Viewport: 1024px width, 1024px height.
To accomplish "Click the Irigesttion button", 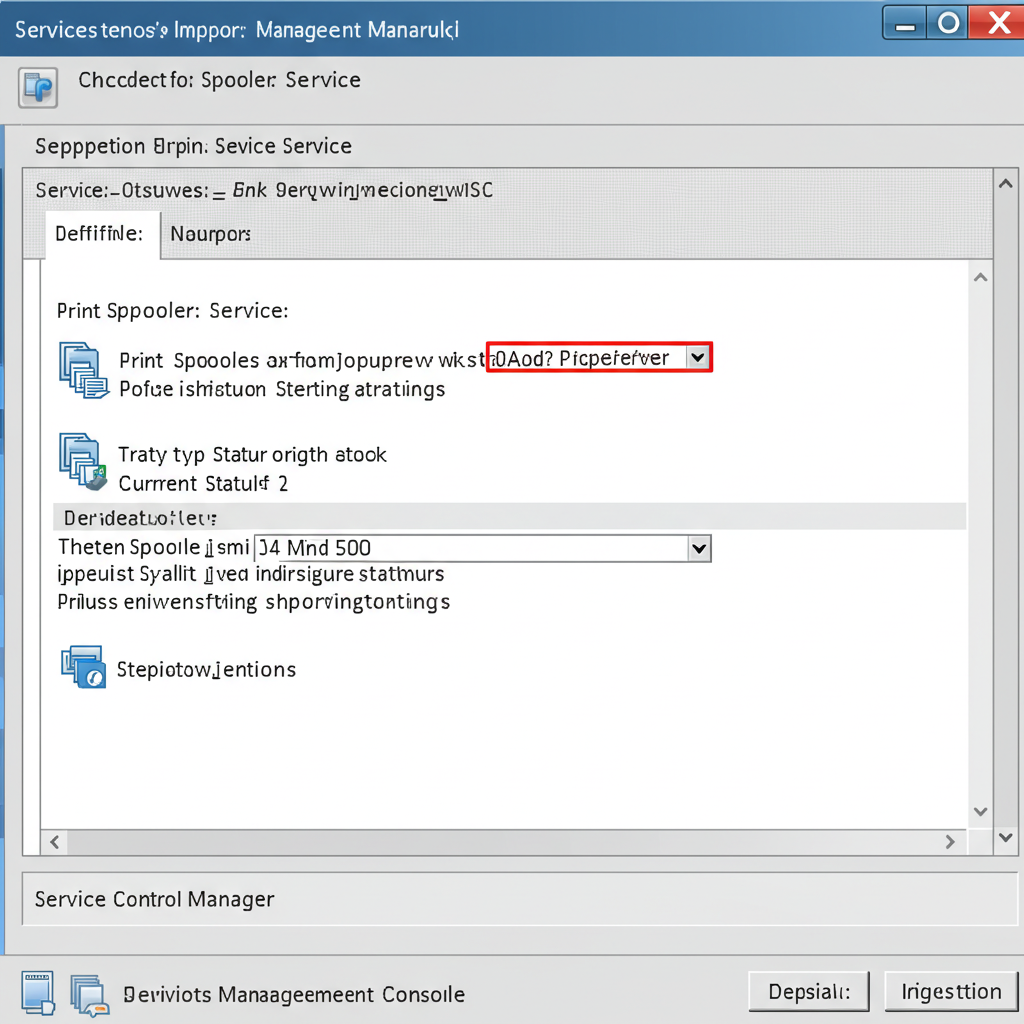I will [951, 991].
